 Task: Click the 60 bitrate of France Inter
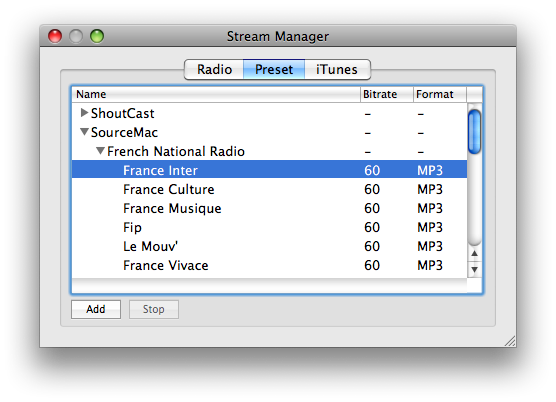pos(372,171)
